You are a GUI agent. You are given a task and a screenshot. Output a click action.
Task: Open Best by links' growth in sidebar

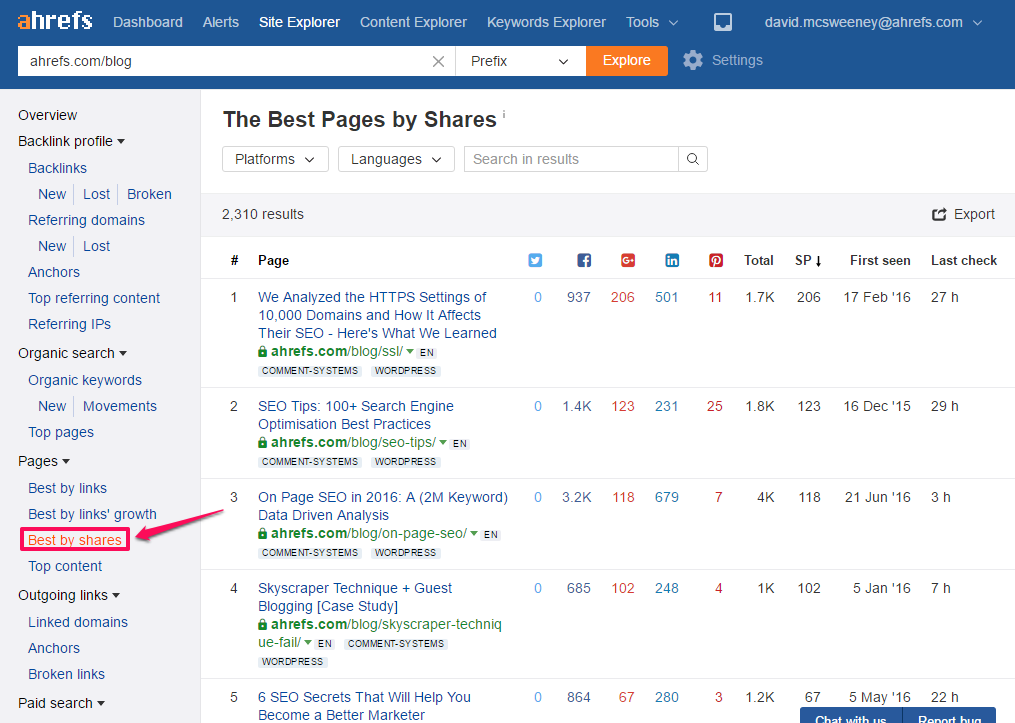click(92, 515)
